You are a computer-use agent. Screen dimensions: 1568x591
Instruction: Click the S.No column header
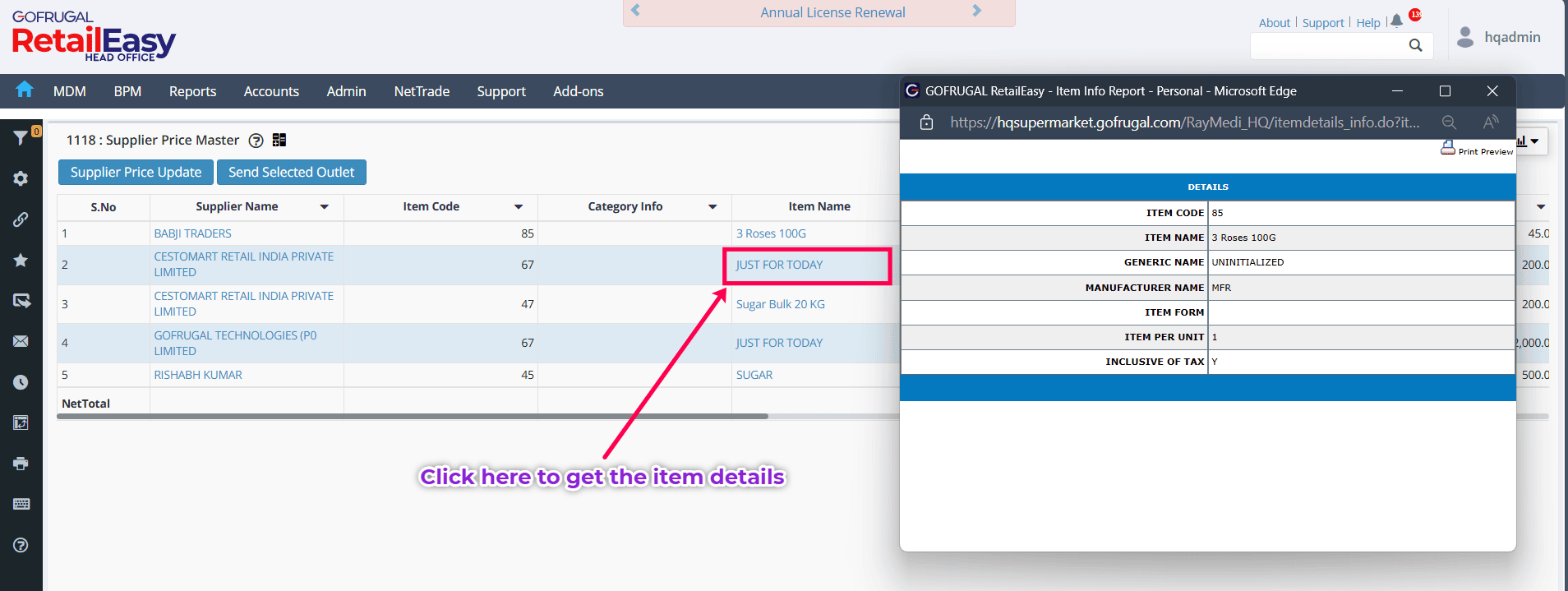(104, 207)
